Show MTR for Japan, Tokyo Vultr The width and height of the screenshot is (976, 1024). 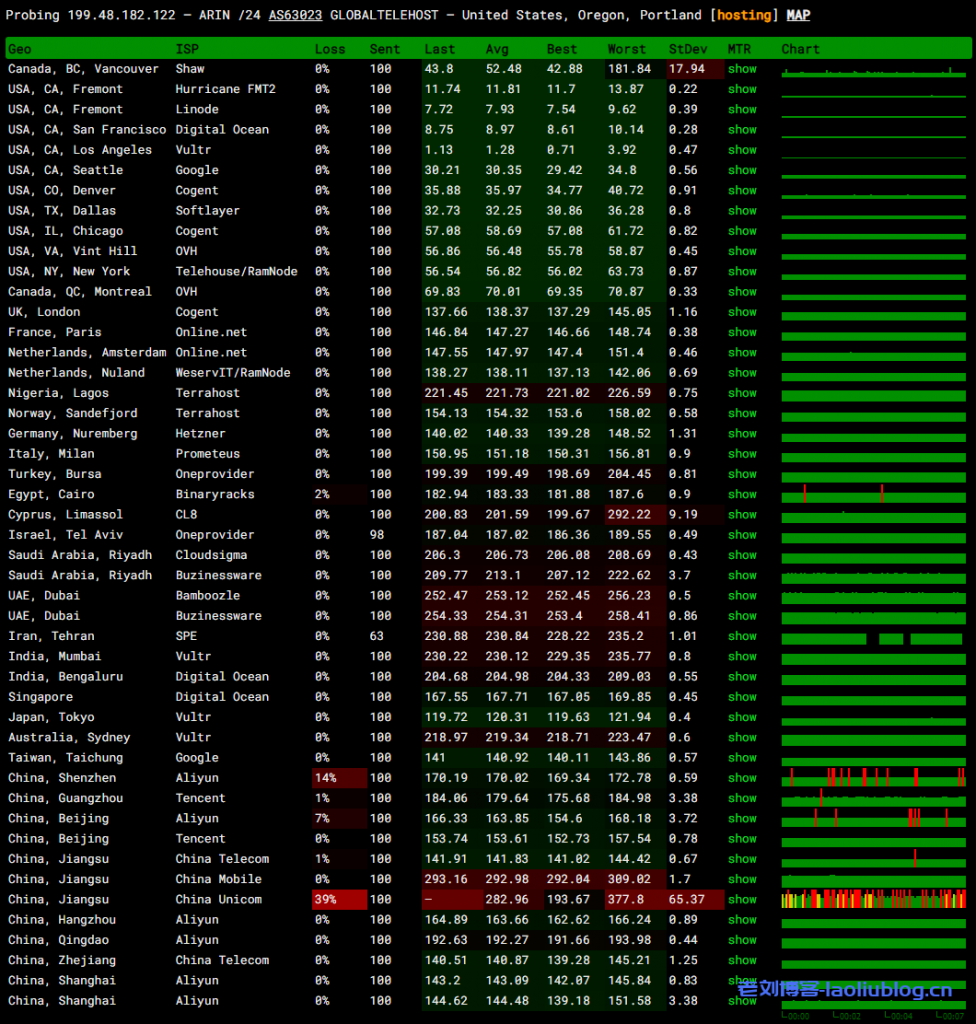coord(742,717)
